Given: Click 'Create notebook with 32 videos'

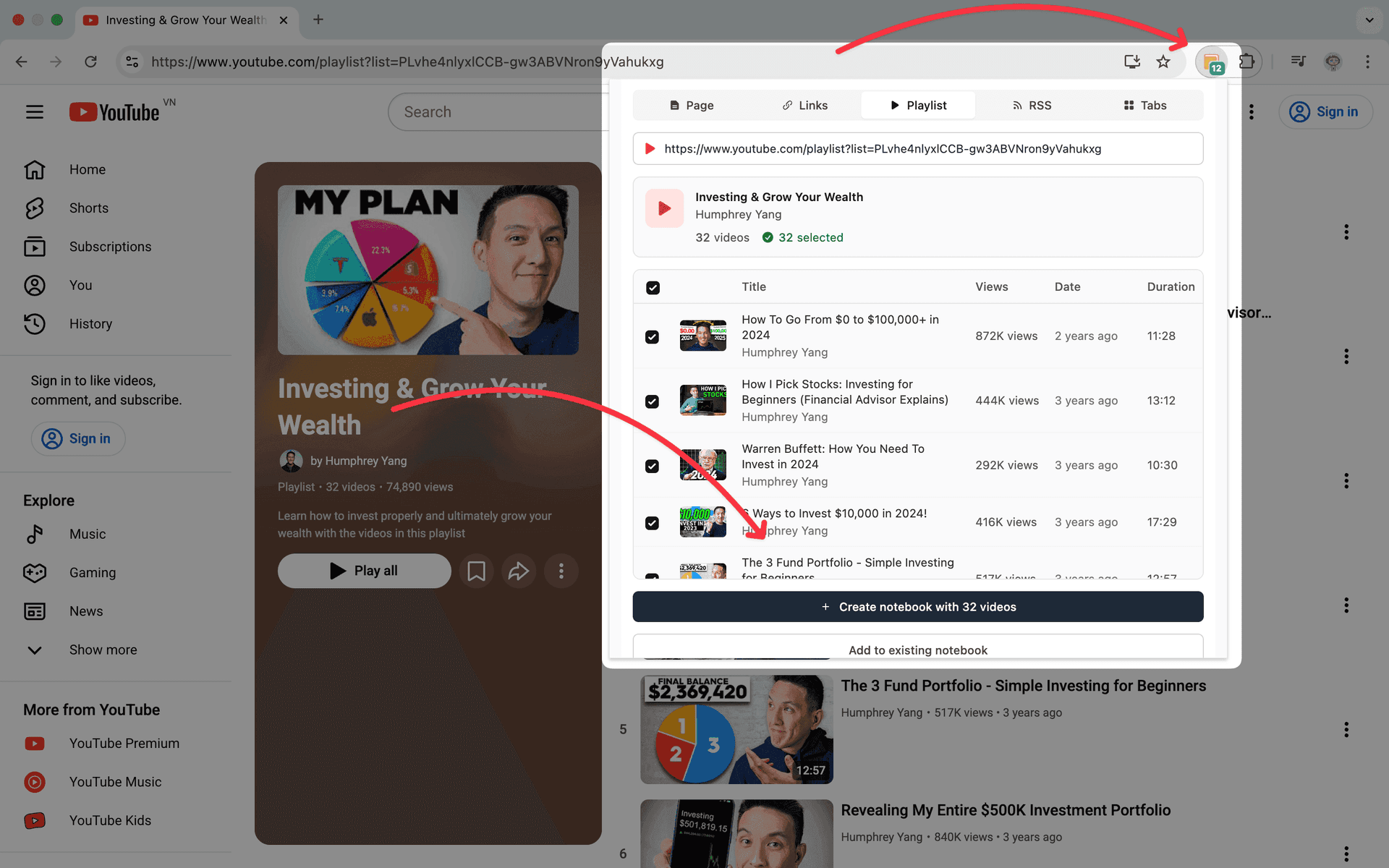Looking at the screenshot, I should click(917, 607).
